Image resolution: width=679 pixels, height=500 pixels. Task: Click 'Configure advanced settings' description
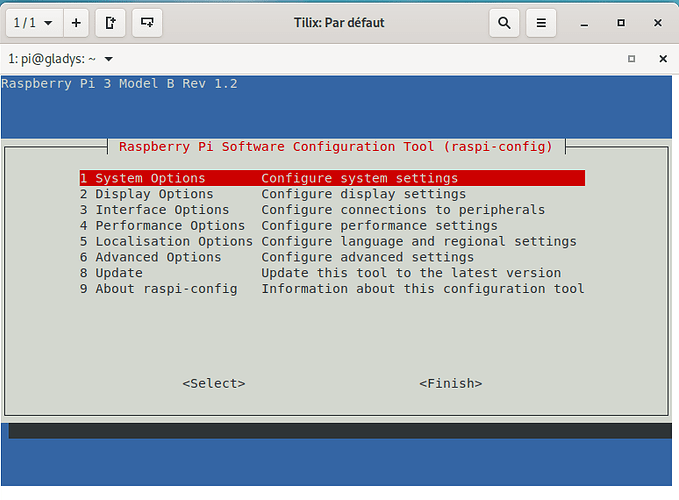coord(368,257)
